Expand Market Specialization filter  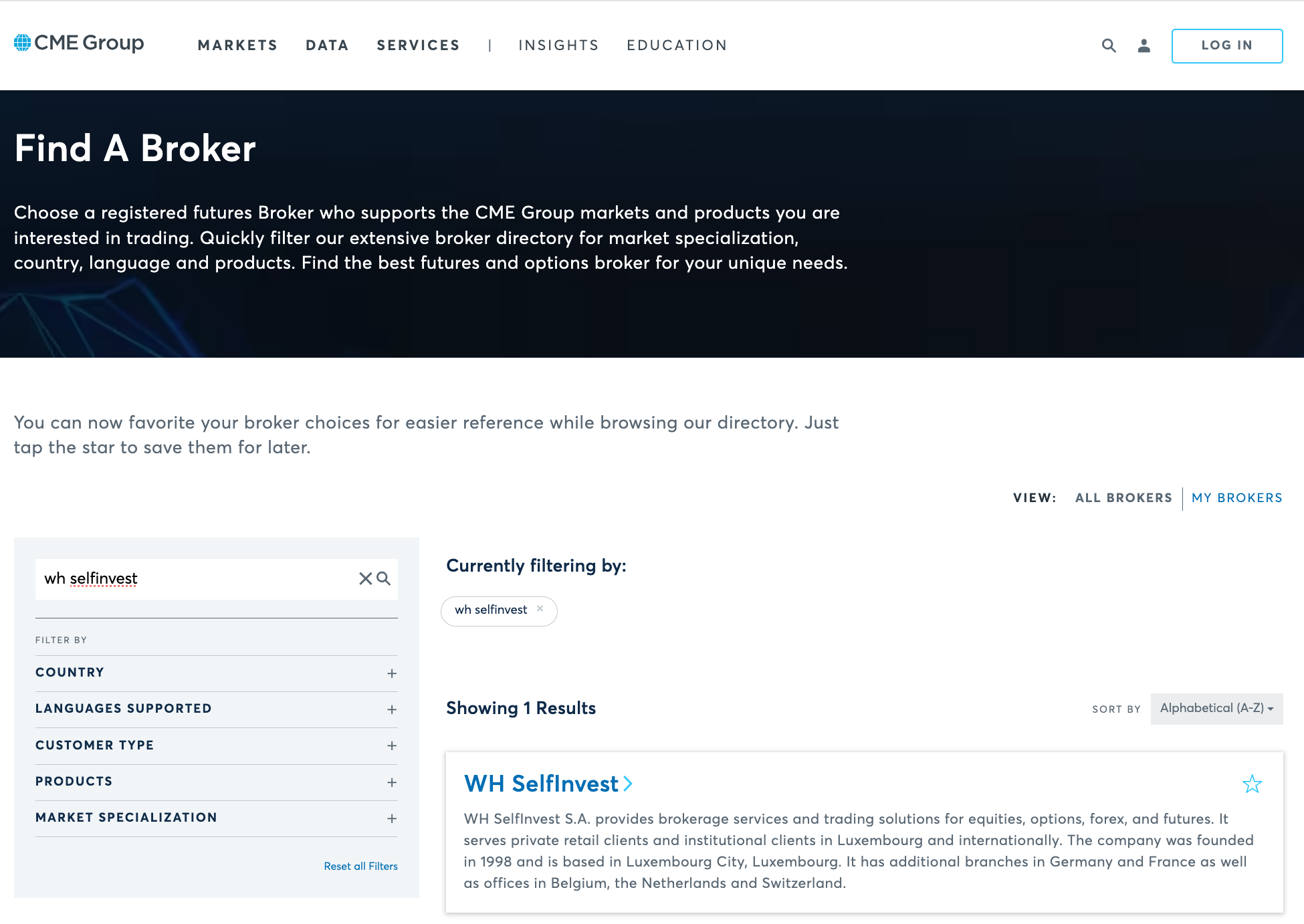[x=392, y=818]
